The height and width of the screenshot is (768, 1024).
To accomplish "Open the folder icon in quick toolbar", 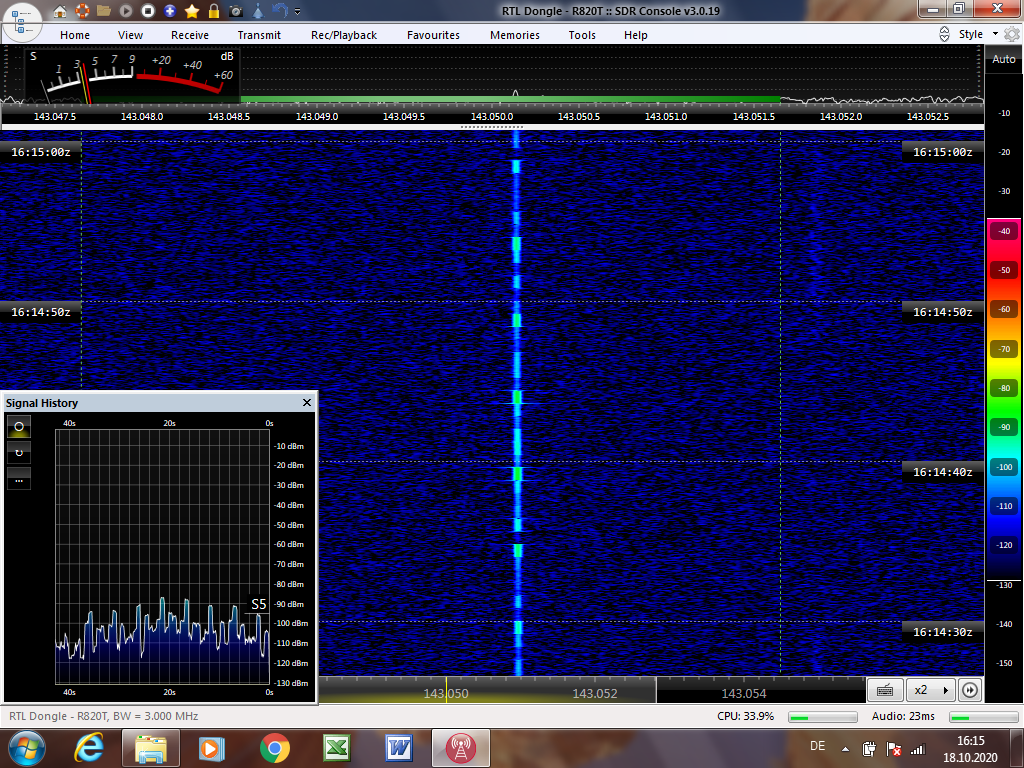I will coord(104,11).
